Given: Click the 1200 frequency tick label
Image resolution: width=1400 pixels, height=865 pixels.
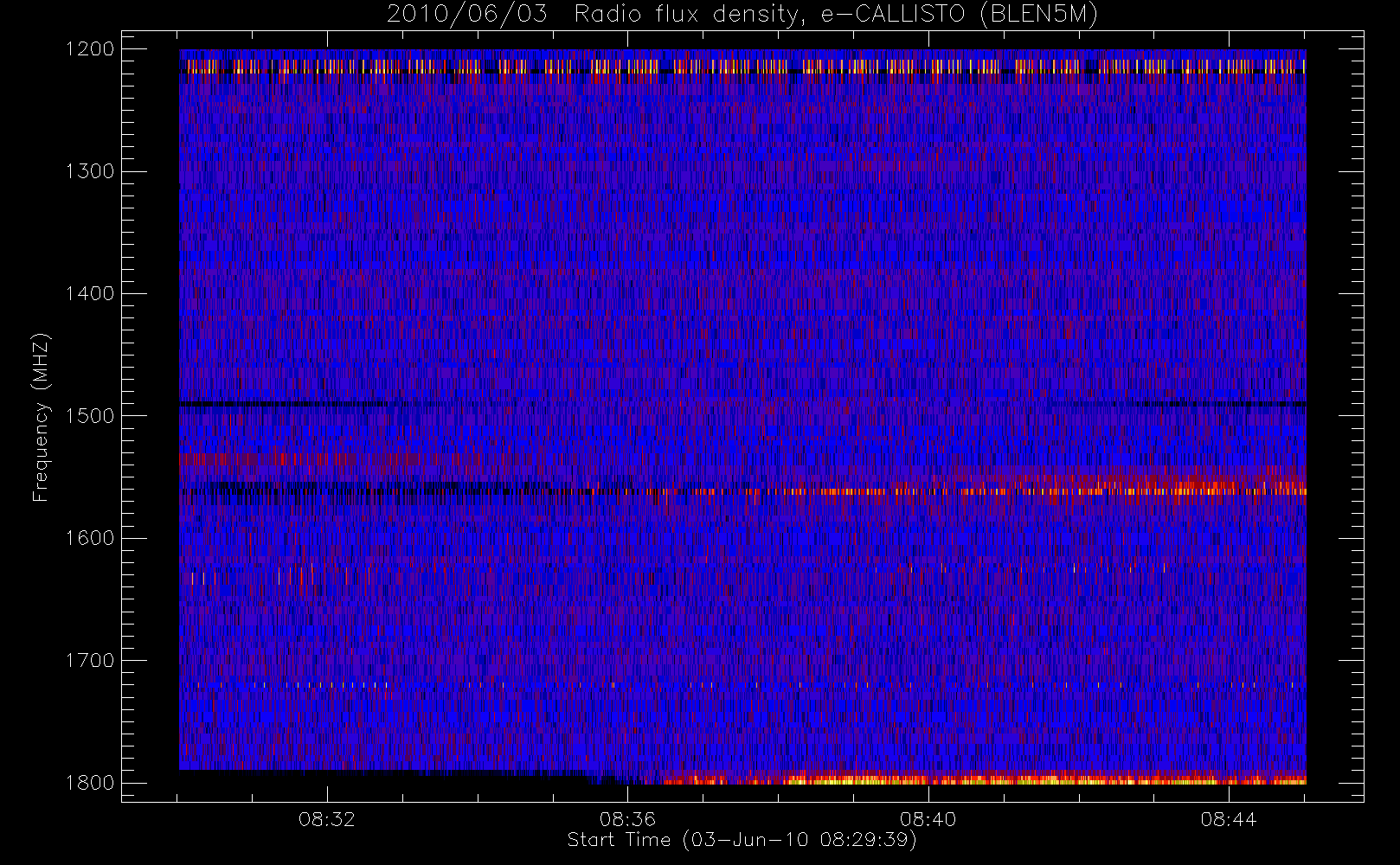Looking at the screenshot, I should click(90, 49).
